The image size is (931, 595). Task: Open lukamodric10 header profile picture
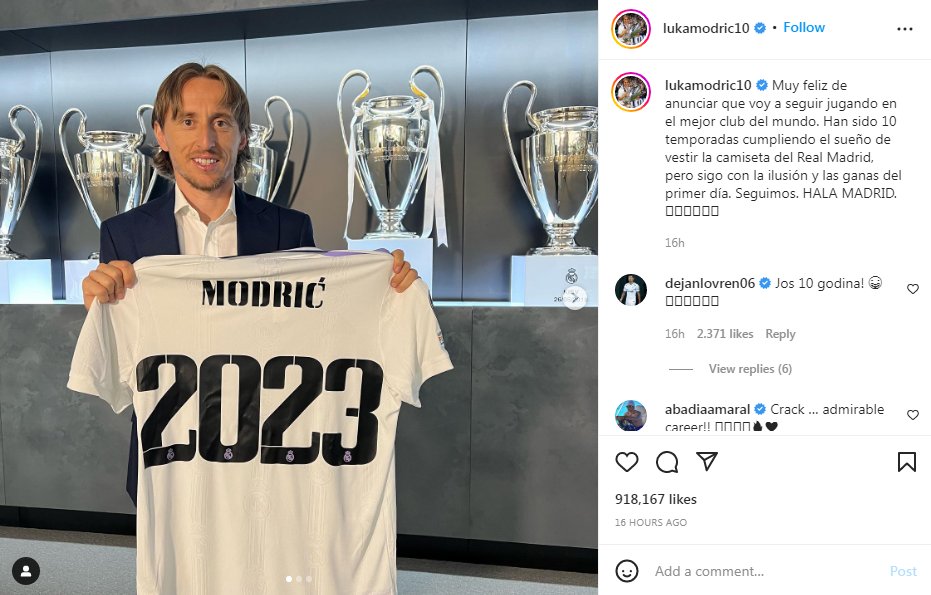631,29
